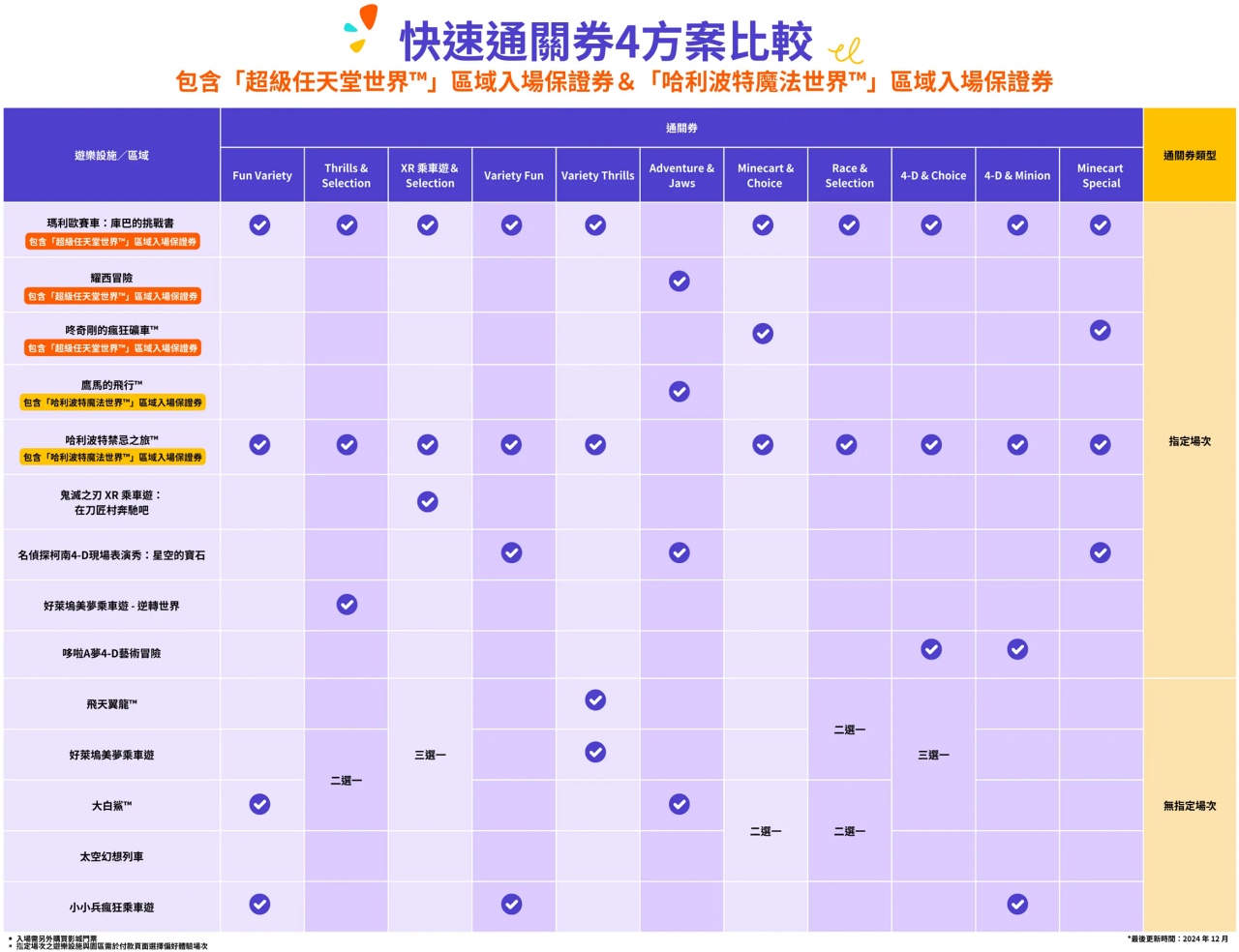Click the Minecart & Choice column header
1239x952 pixels.
coord(766,175)
